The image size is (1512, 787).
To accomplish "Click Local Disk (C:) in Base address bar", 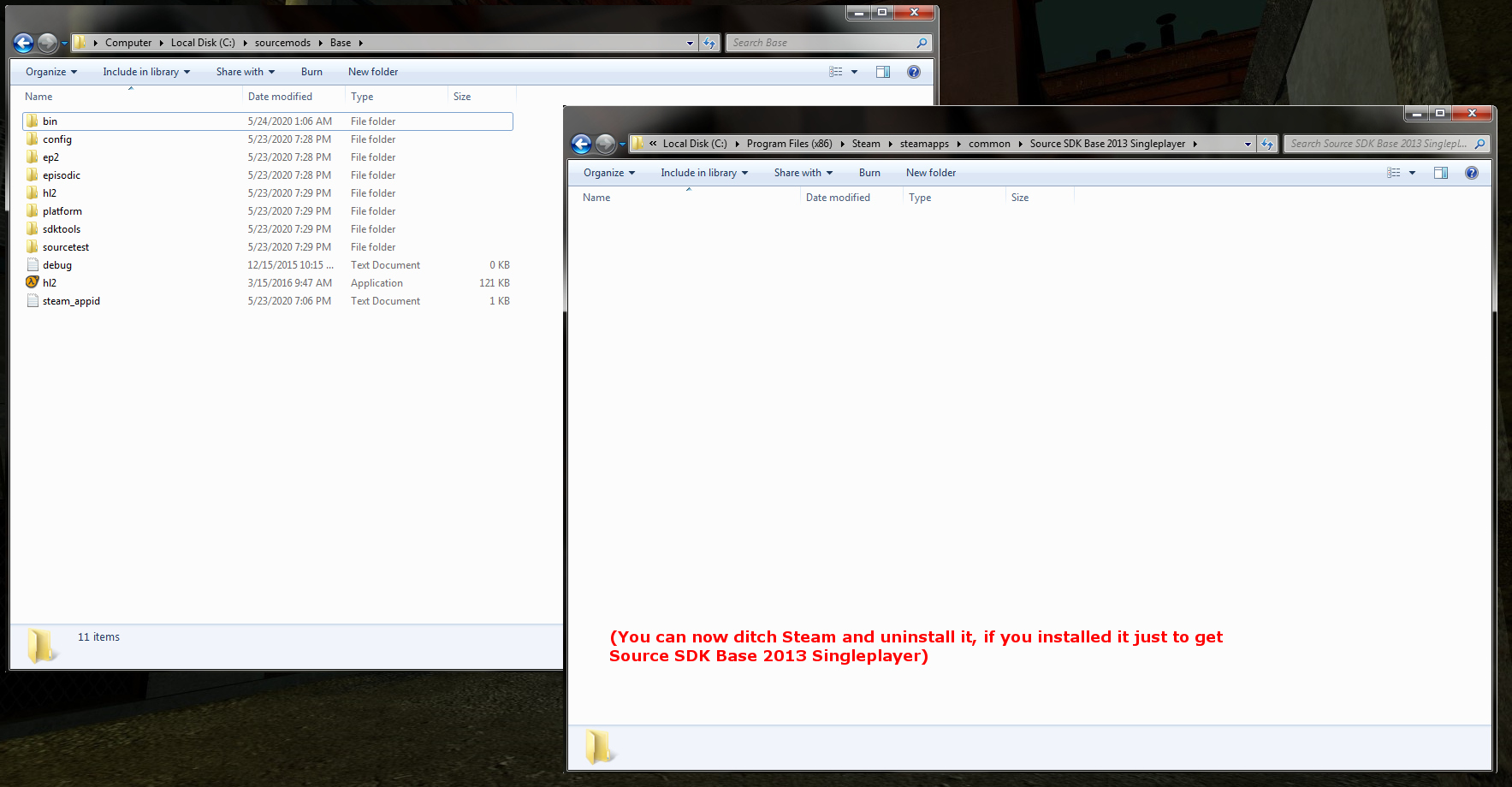I will pyautogui.click(x=203, y=43).
